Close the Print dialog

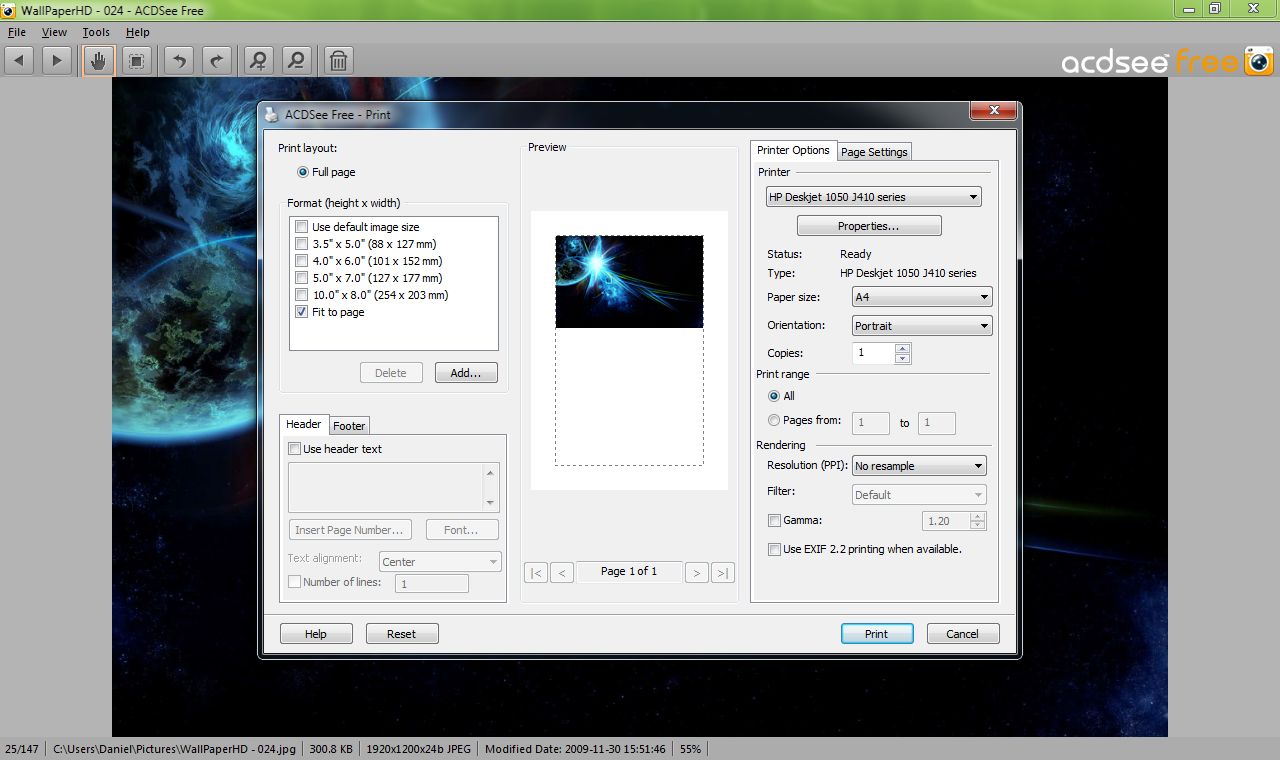[x=994, y=110]
